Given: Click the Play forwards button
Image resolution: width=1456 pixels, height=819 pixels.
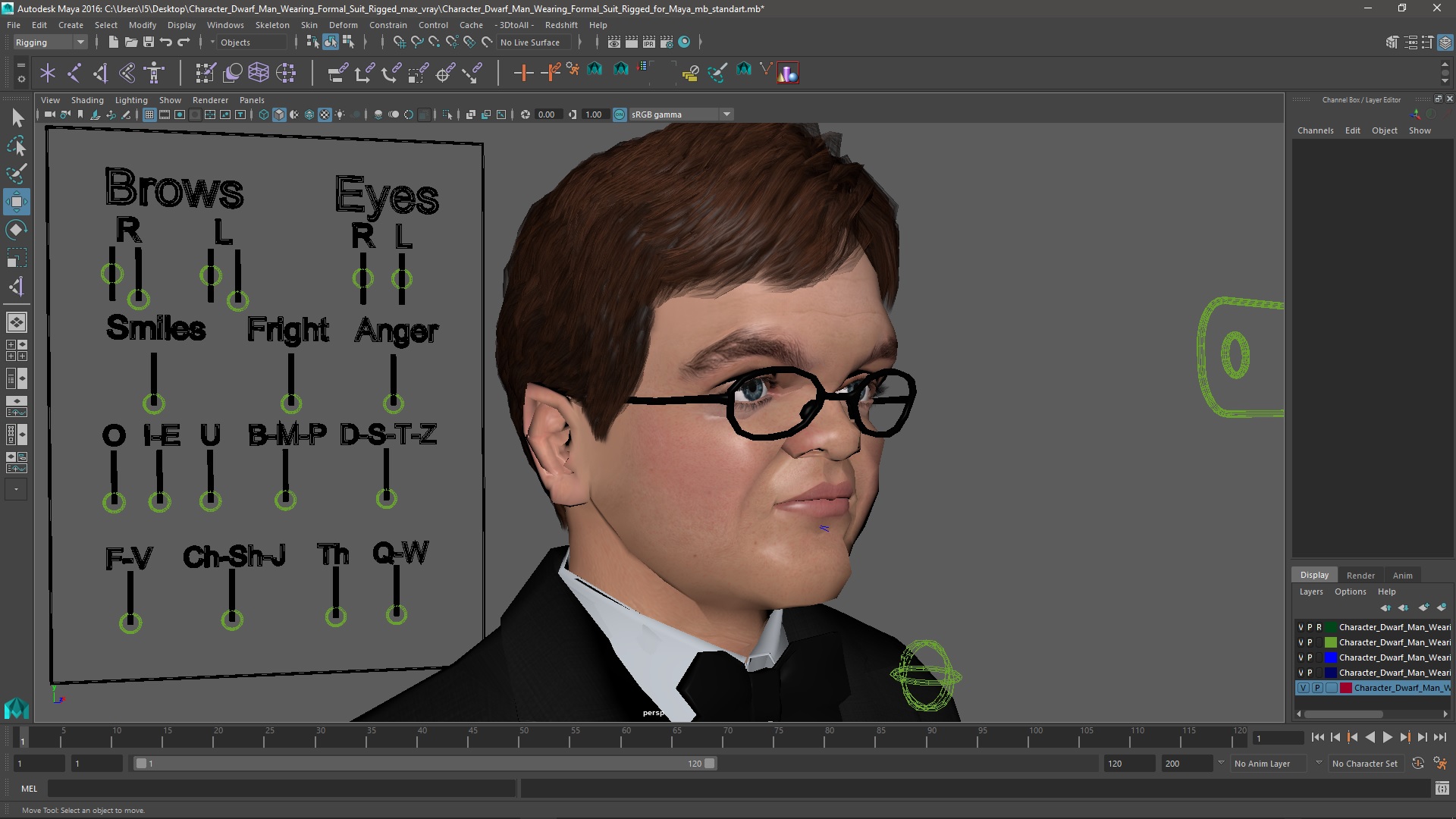Looking at the screenshot, I should pos(1387,737).
